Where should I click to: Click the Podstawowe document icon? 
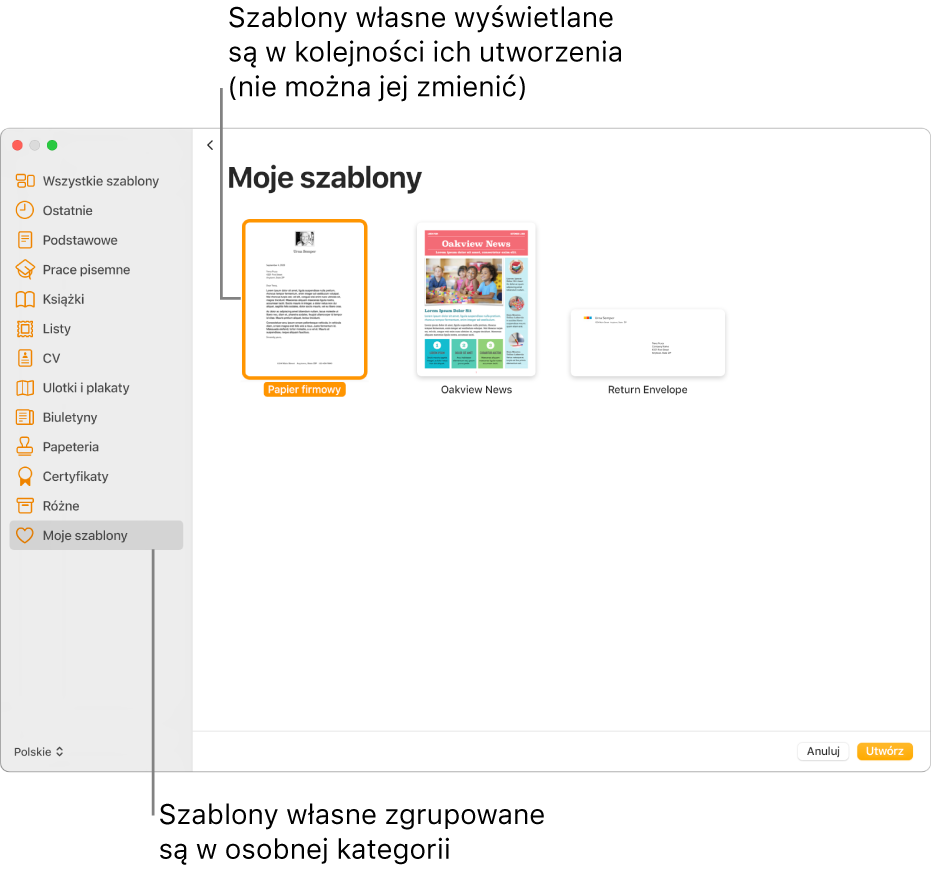pyautogui.click(x=25, y=240)
